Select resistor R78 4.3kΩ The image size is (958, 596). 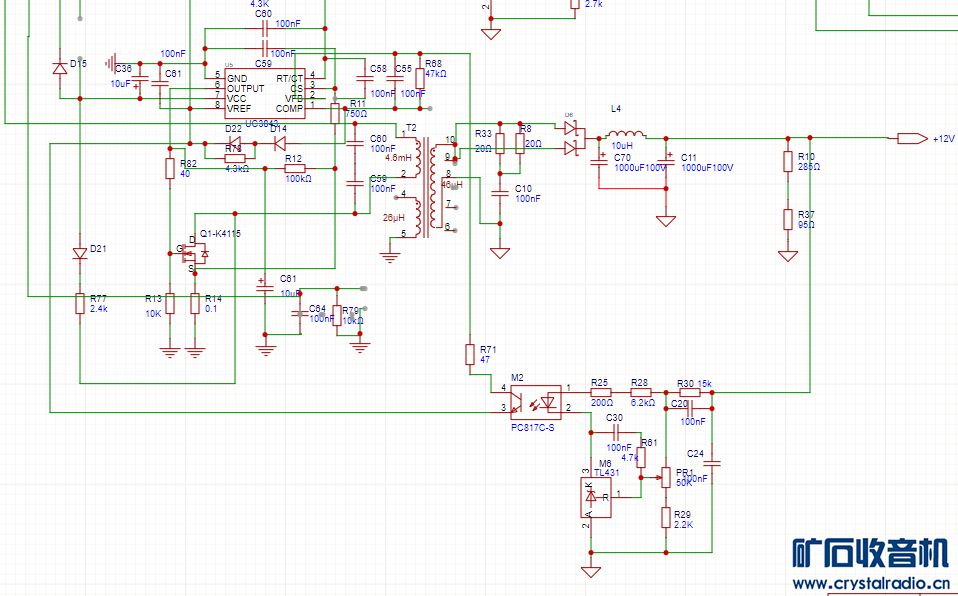click(x=235, y=158)
